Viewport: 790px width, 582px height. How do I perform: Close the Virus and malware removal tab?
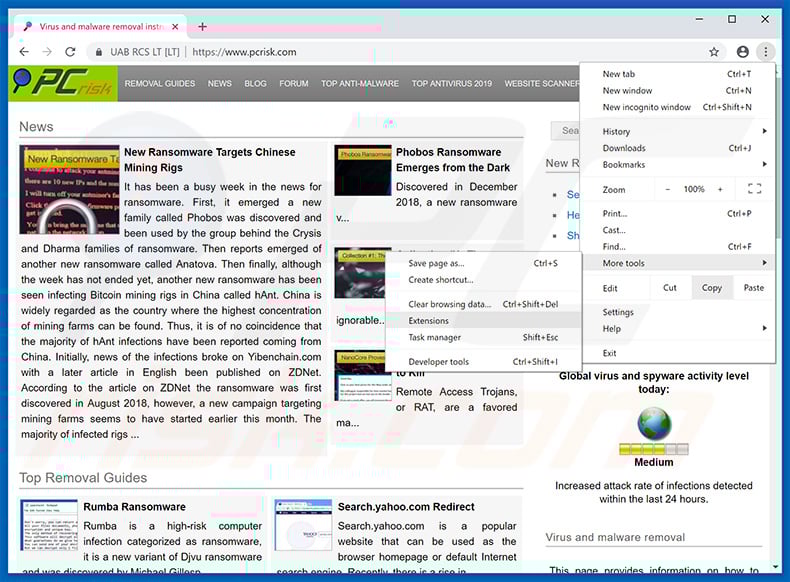(175, 27)
